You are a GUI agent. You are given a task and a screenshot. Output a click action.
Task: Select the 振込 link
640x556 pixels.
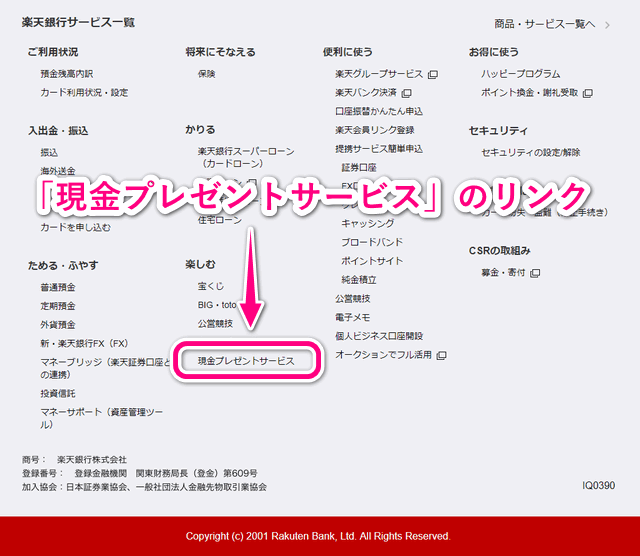[x=49, y=153]
